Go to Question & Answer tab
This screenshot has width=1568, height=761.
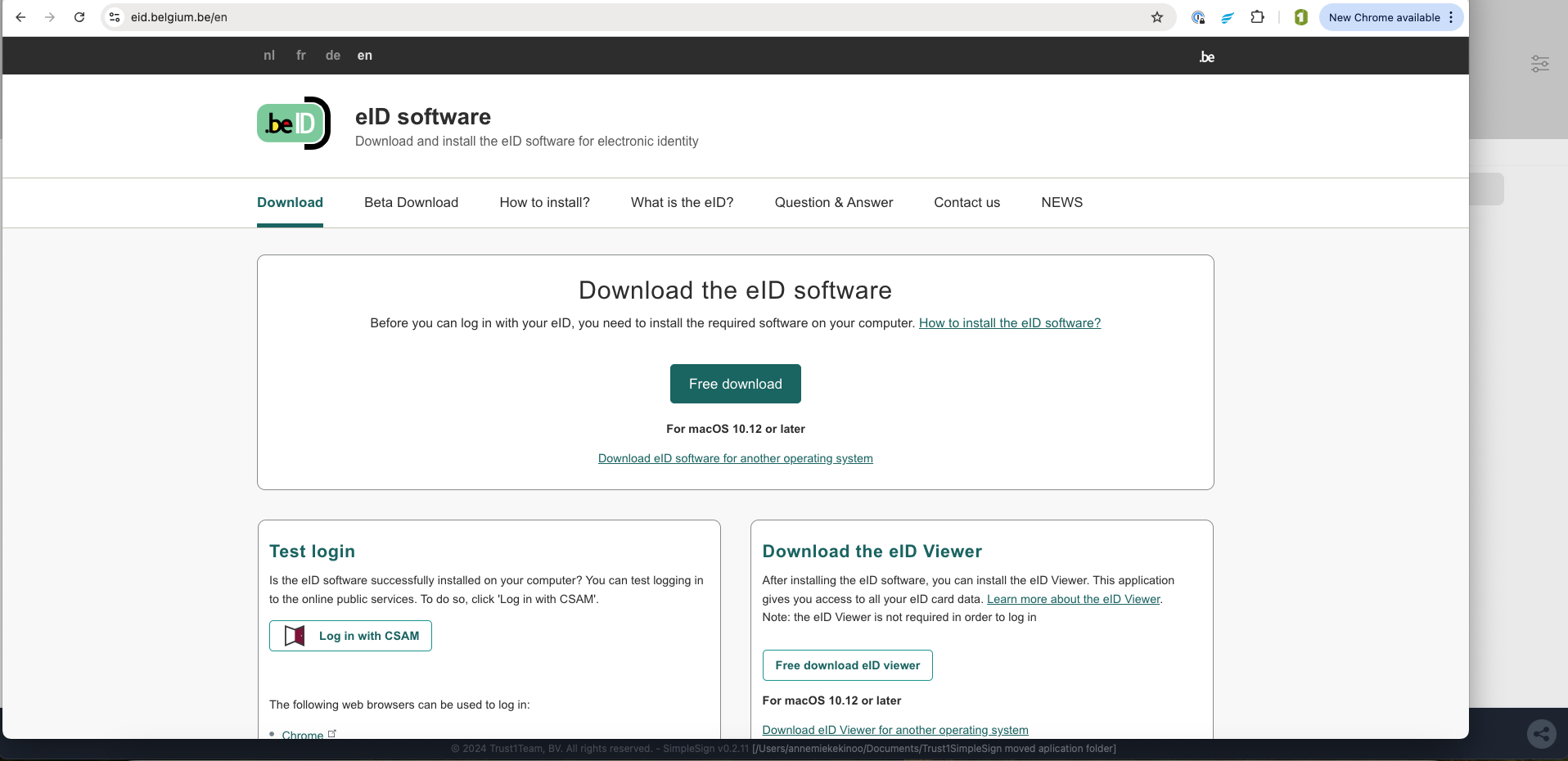click(x=833, y=202)
